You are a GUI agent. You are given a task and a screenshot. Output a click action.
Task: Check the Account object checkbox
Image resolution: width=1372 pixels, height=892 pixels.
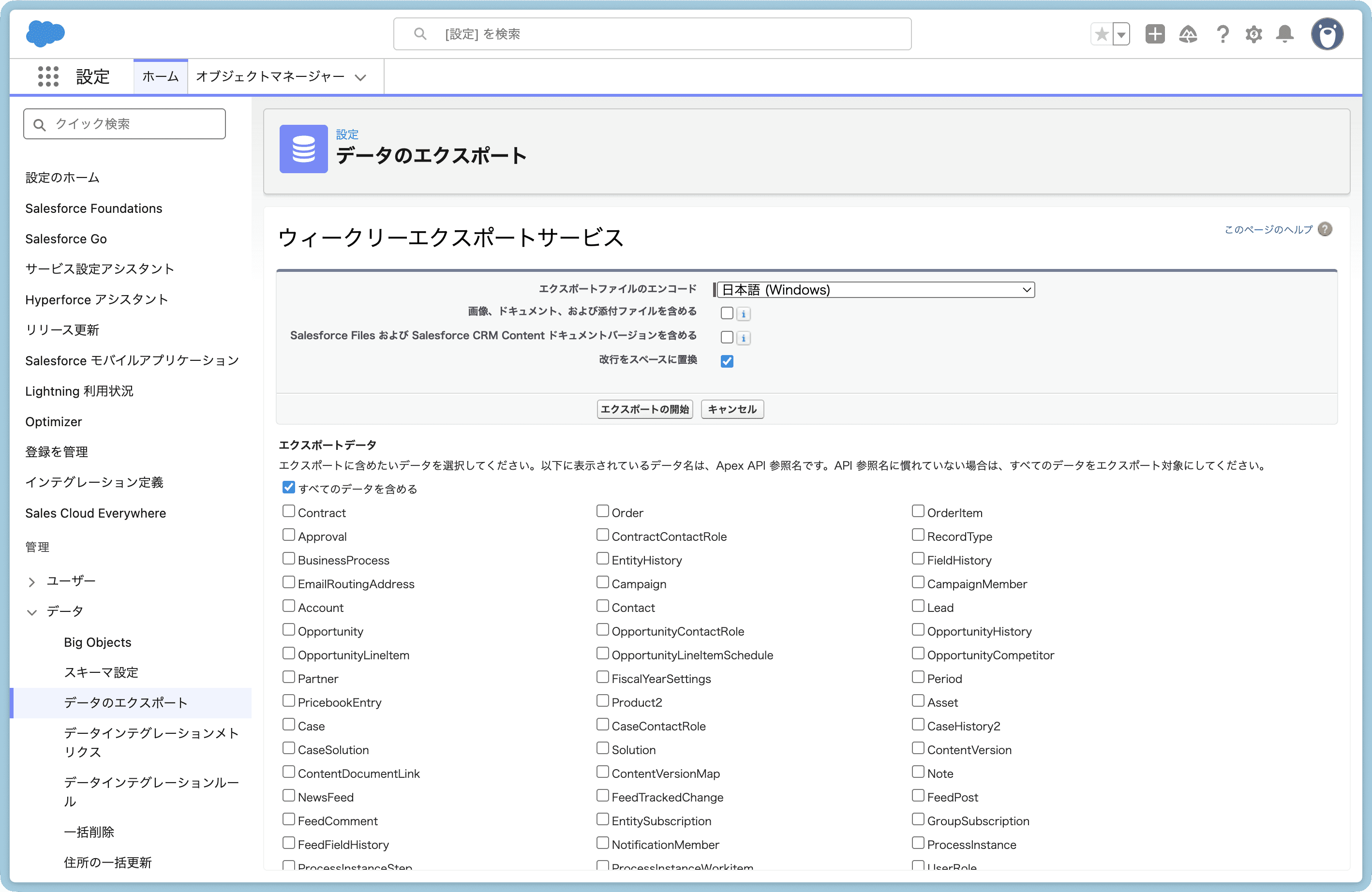coord(289,606)
